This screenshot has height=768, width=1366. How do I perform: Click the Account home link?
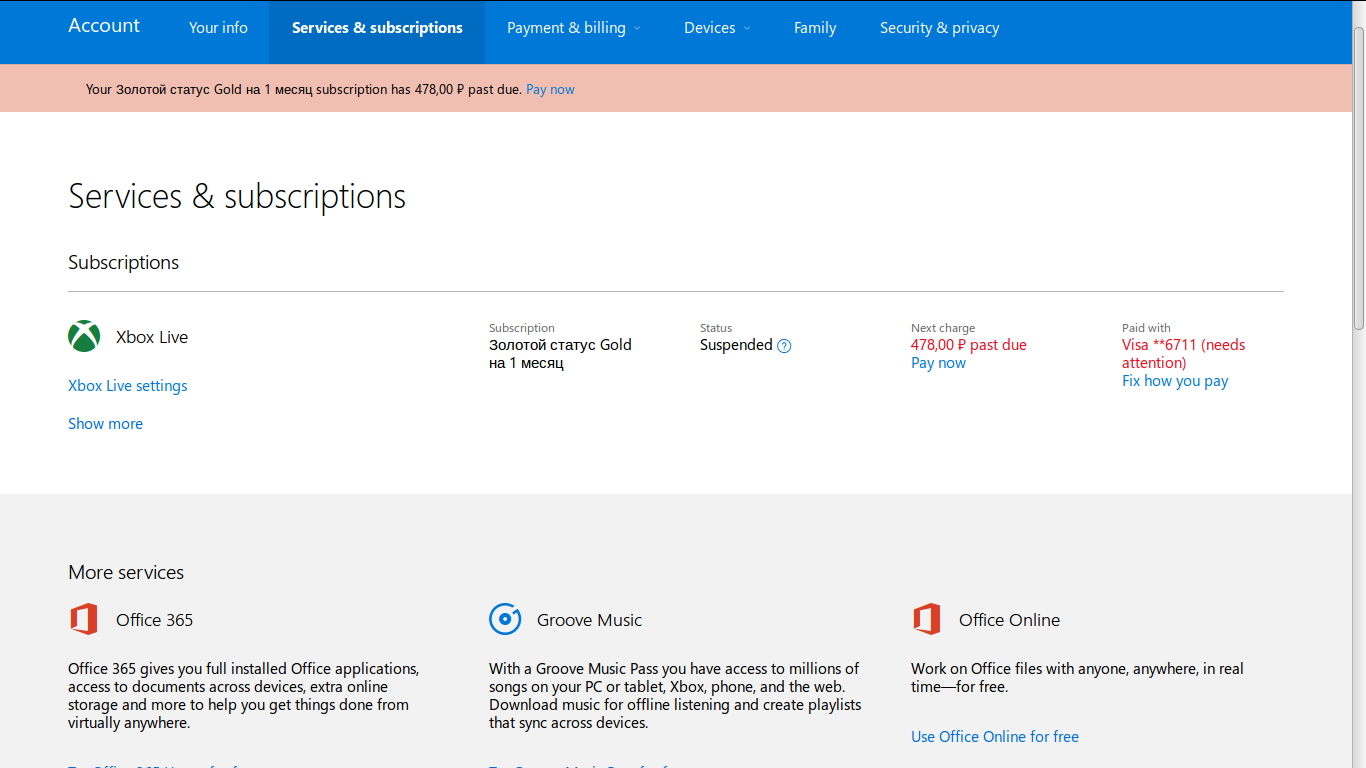104,26
